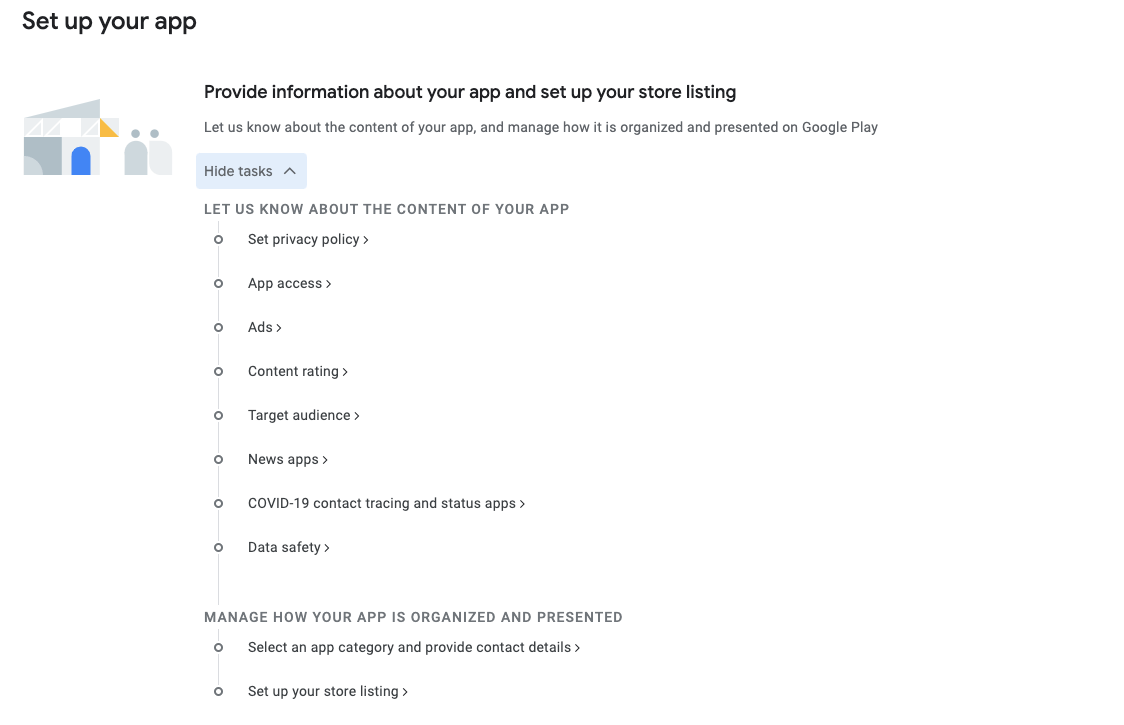Open COVID-19 contact tracing and status apps

pyautogui.click(x=386, y=504)
